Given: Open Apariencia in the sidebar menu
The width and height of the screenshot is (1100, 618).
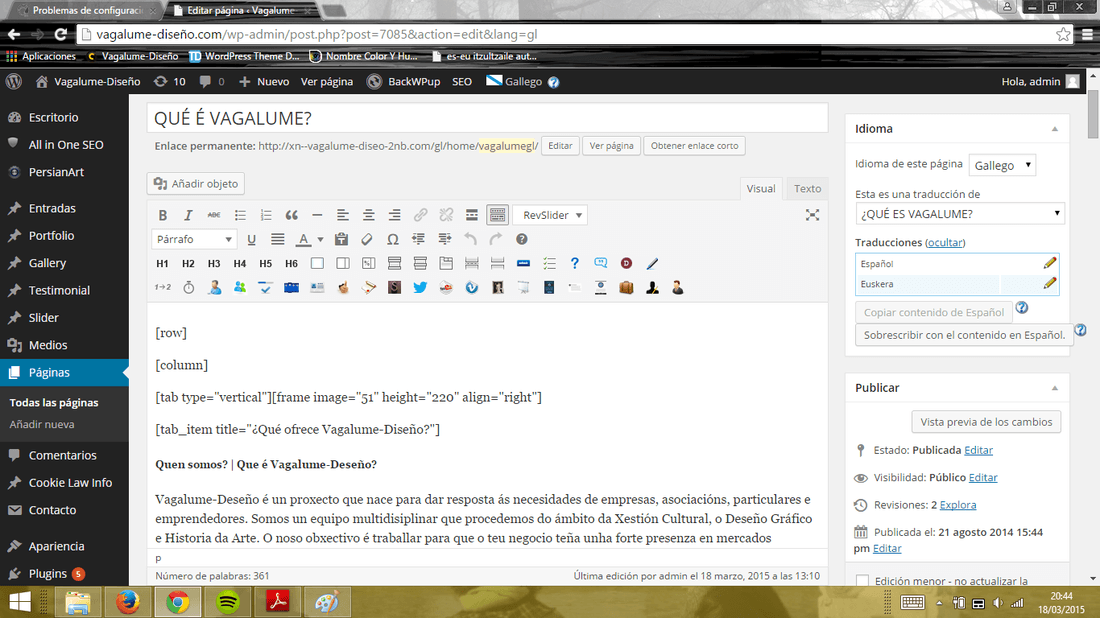Looking at the screenshot, I should coord(65,546).
